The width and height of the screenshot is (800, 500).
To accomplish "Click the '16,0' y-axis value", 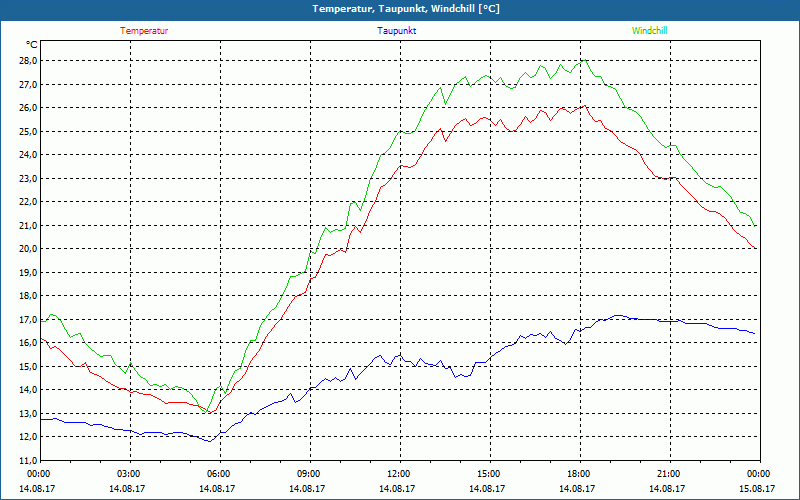I will tap(29, 343).
